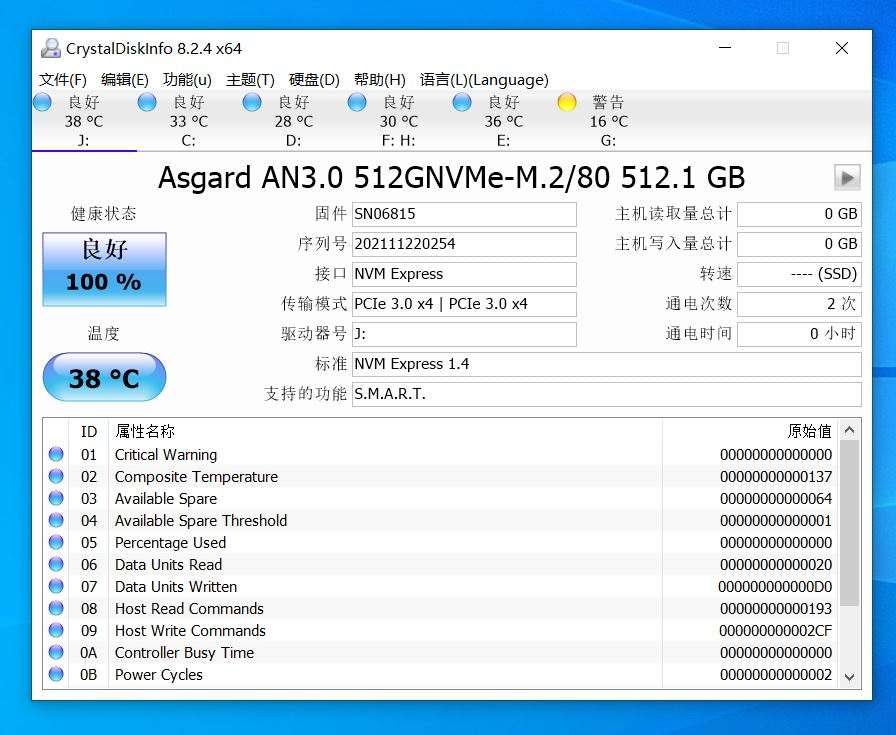This screenshot has height=735, width=896.
Task: Click the attribute list scrollbar thumb
Action: (850, 523)
